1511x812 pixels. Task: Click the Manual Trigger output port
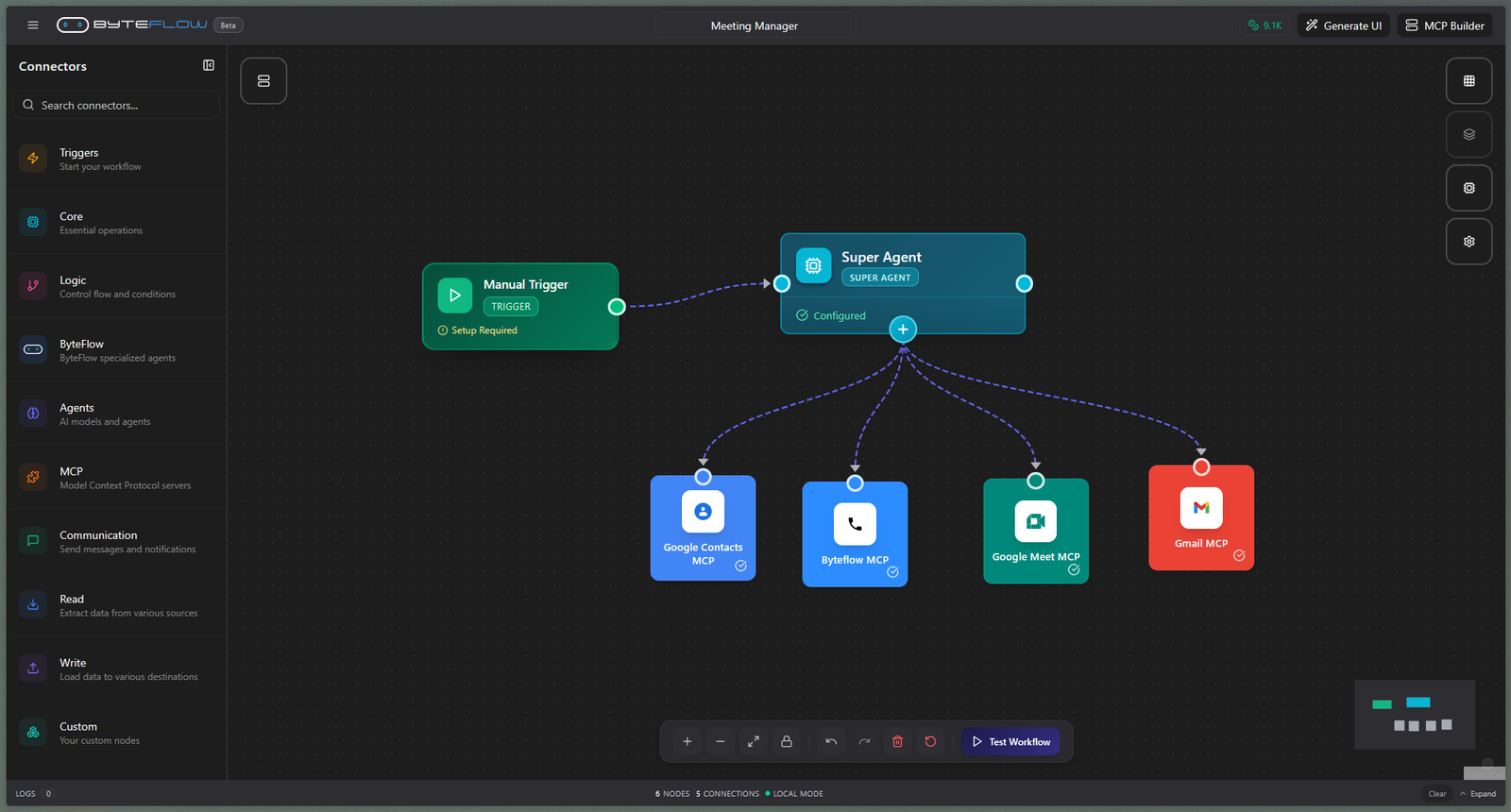(x=617, y=307)
